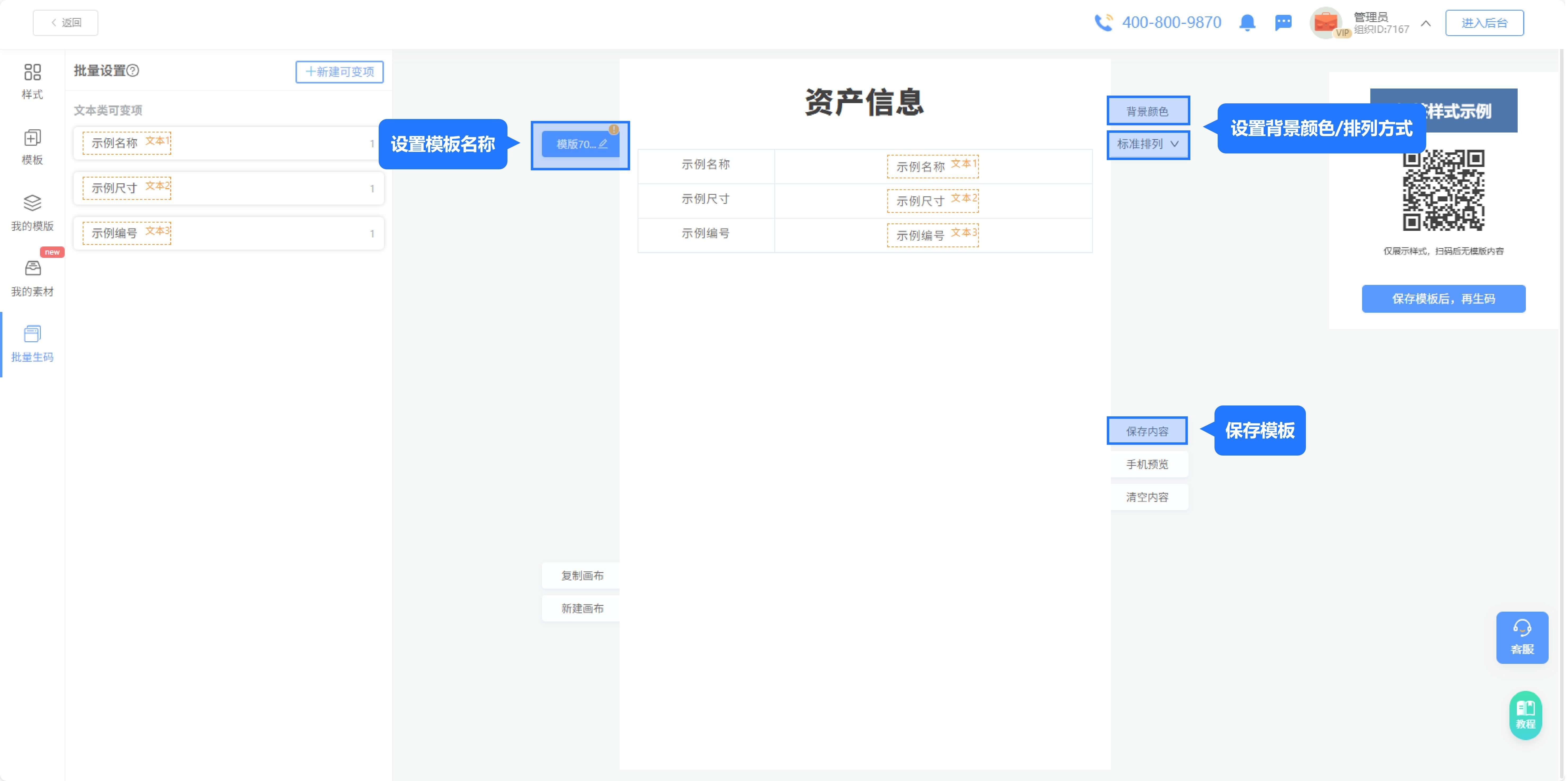Expand the 标准排列 arrangement dropdown
The image size is (1568, 781).
point(1148,145)
